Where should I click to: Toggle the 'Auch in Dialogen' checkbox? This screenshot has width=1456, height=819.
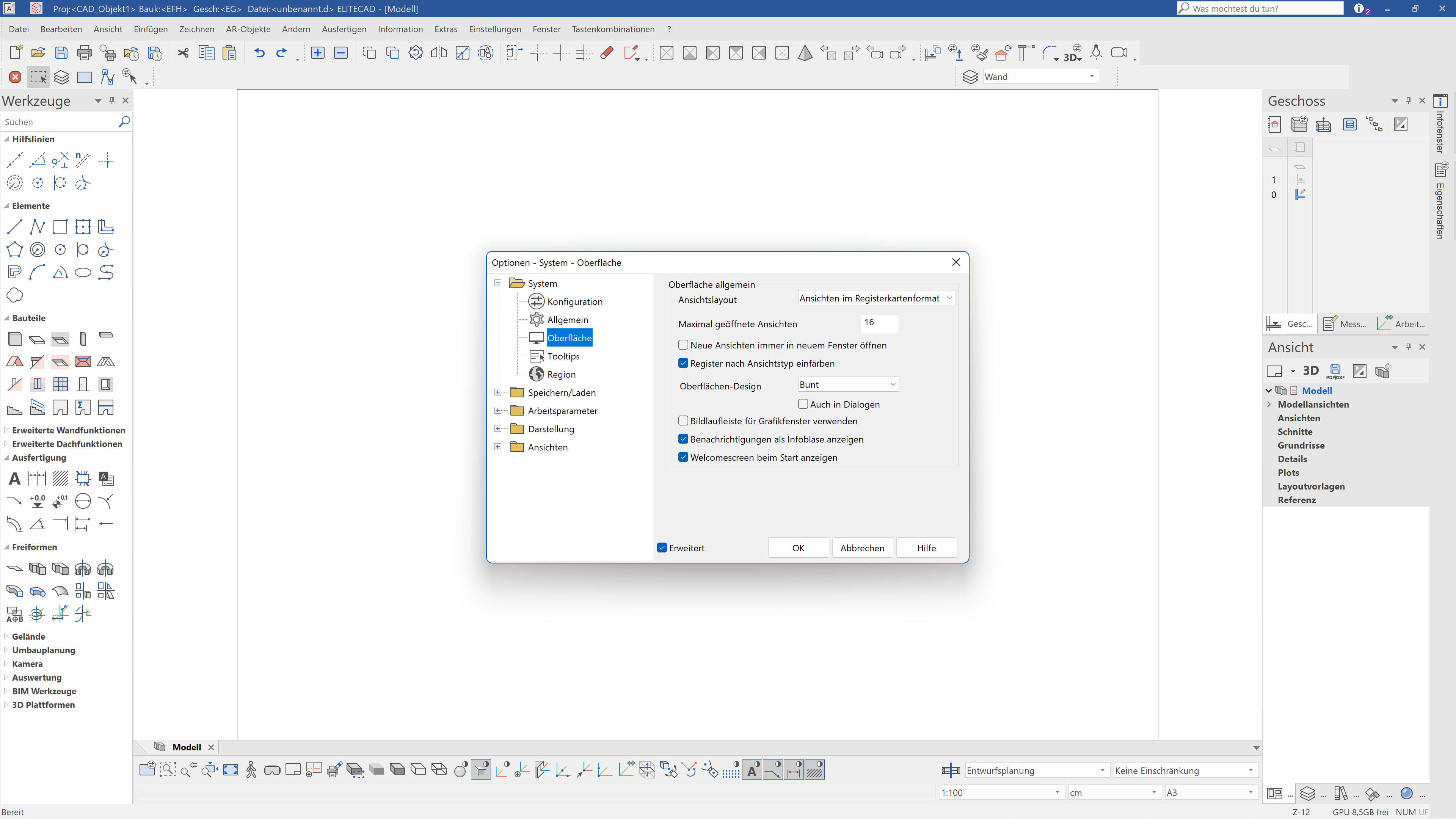[x=803, y=404]
